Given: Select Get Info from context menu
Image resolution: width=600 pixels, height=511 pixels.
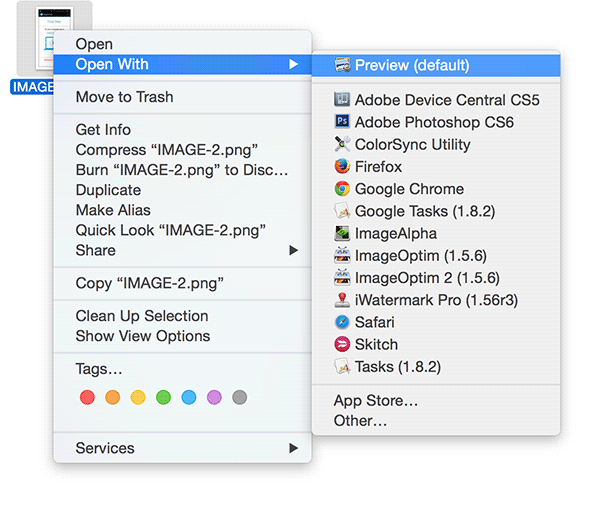Looking at the screenshot, I should point(103,130).
